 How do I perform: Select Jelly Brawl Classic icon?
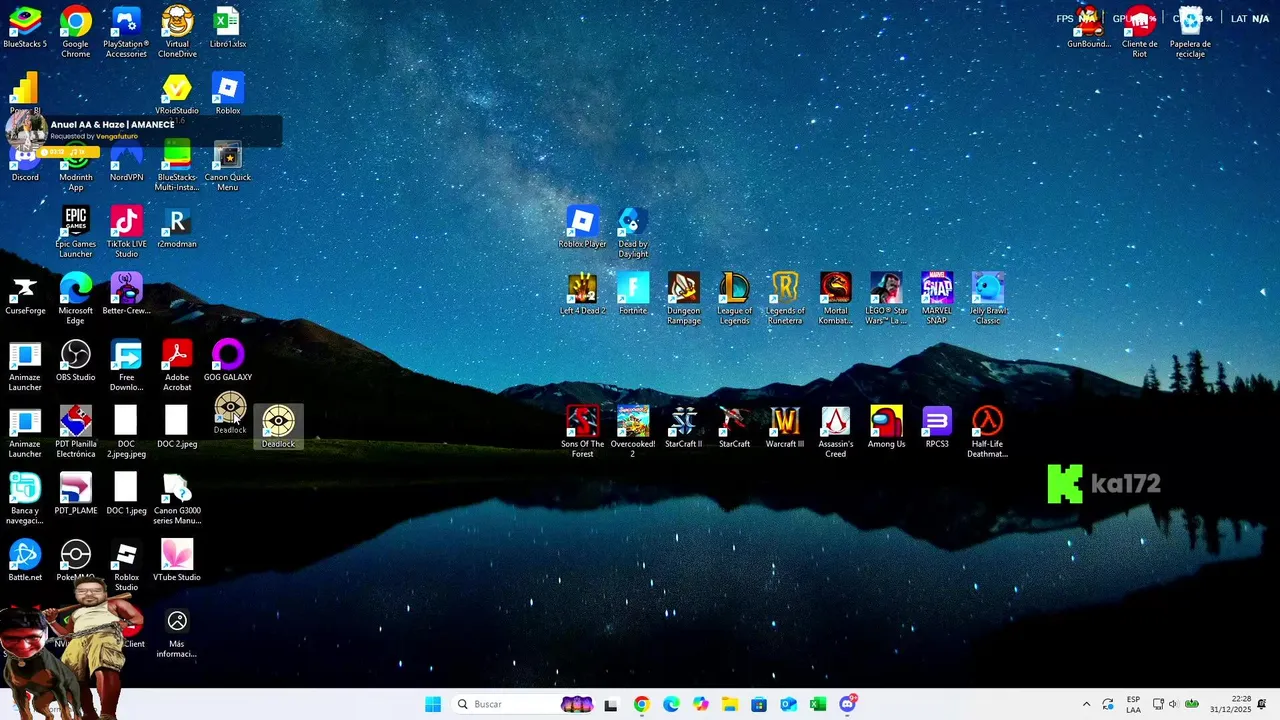[x=988, y=299]
